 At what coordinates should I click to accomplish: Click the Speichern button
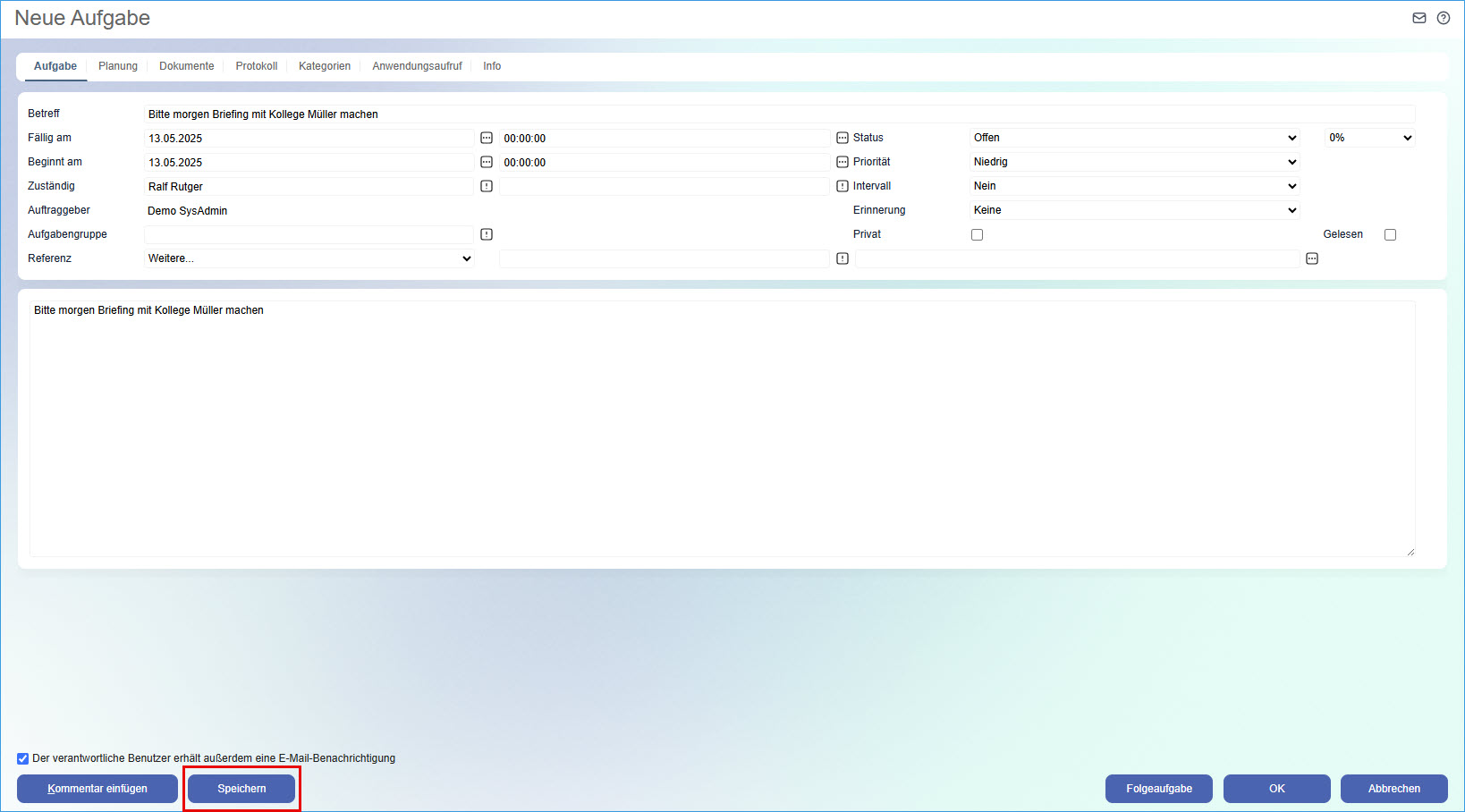pos(241,789)
